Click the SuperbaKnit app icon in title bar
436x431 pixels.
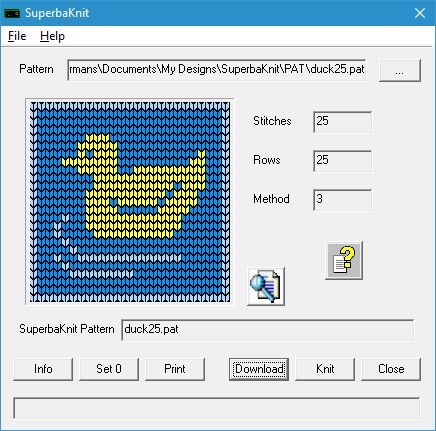12,13
